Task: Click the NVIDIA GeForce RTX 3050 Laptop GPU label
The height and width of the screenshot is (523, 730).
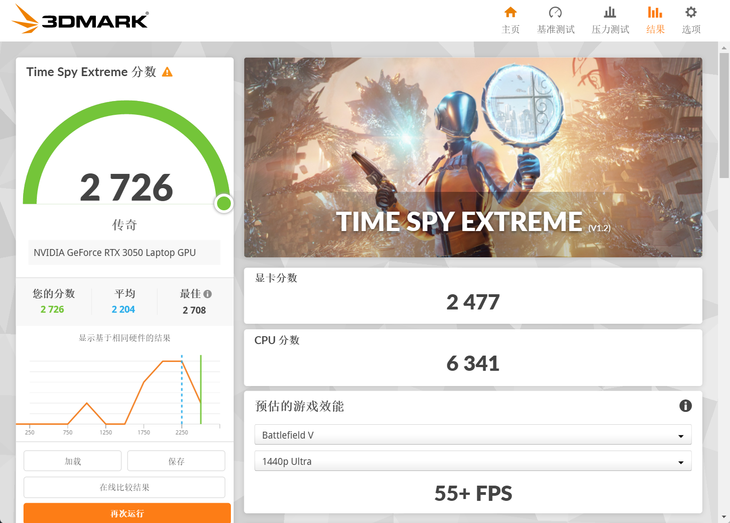Action: click(115, 252)
